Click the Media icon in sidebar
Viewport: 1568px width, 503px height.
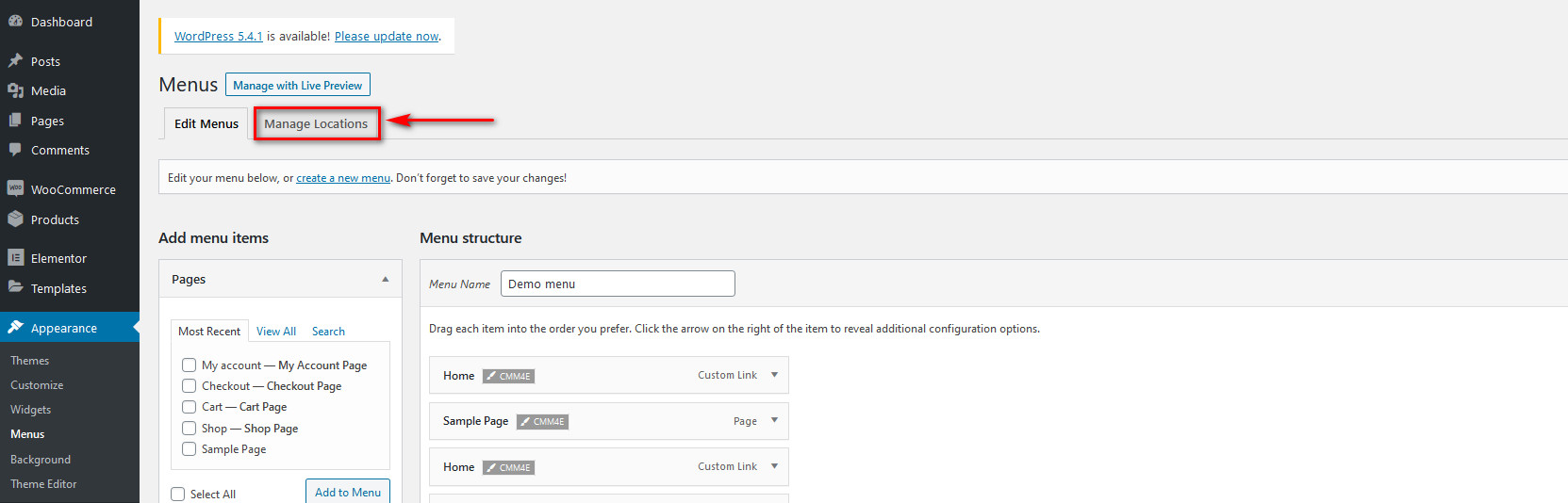click(15, 90)
